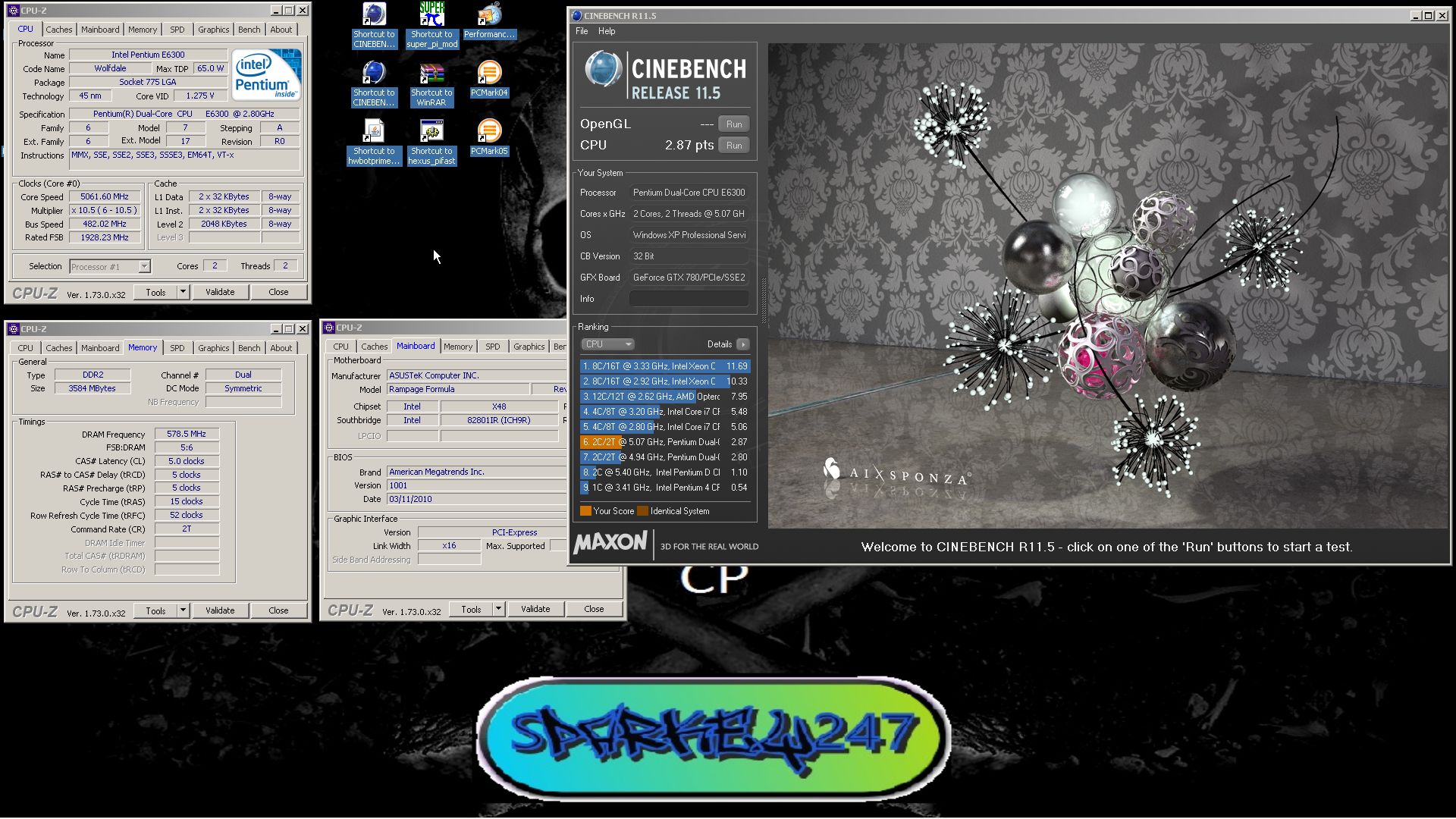Expand Tools dropdown arrow in Memory CPU-Z window
The height and width of the screenshot is (819, 1456).
[x=183, y=610]
